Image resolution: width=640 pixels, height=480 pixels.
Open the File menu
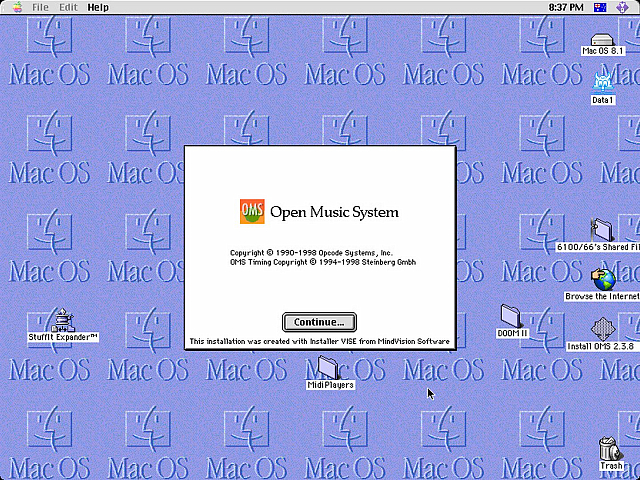[40, 7]
